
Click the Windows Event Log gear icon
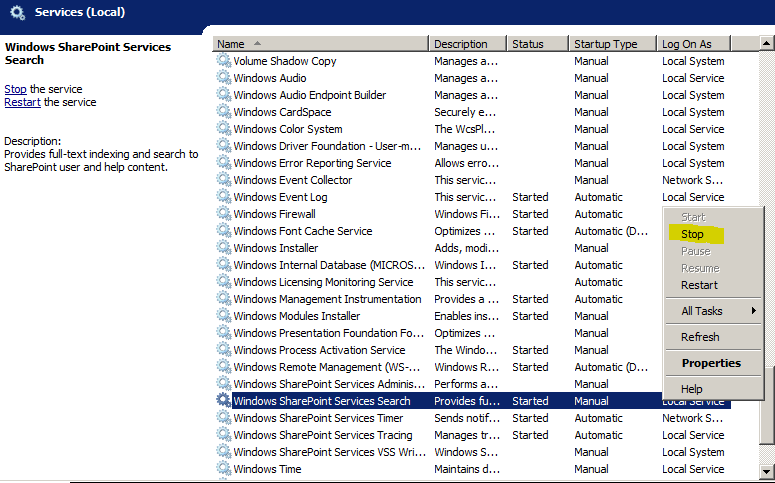pyautogui.click(x=223, y=197)
